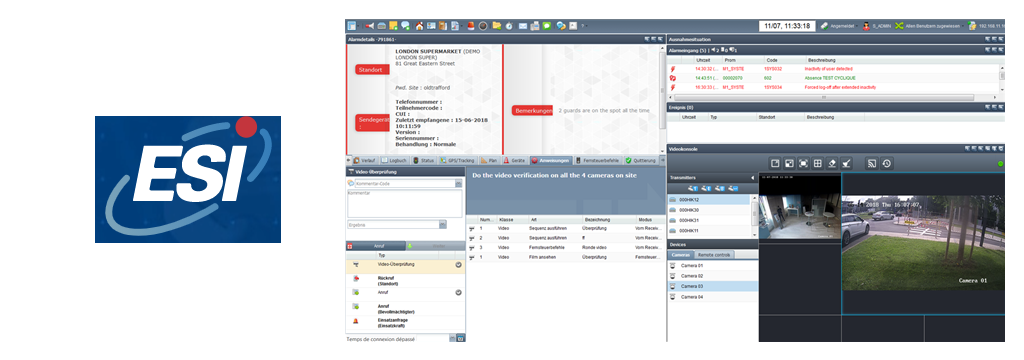Click the eraser icon in Videokonsole toolbar
This screenshot has width=1024, height=360.
[x=831, y=163]
